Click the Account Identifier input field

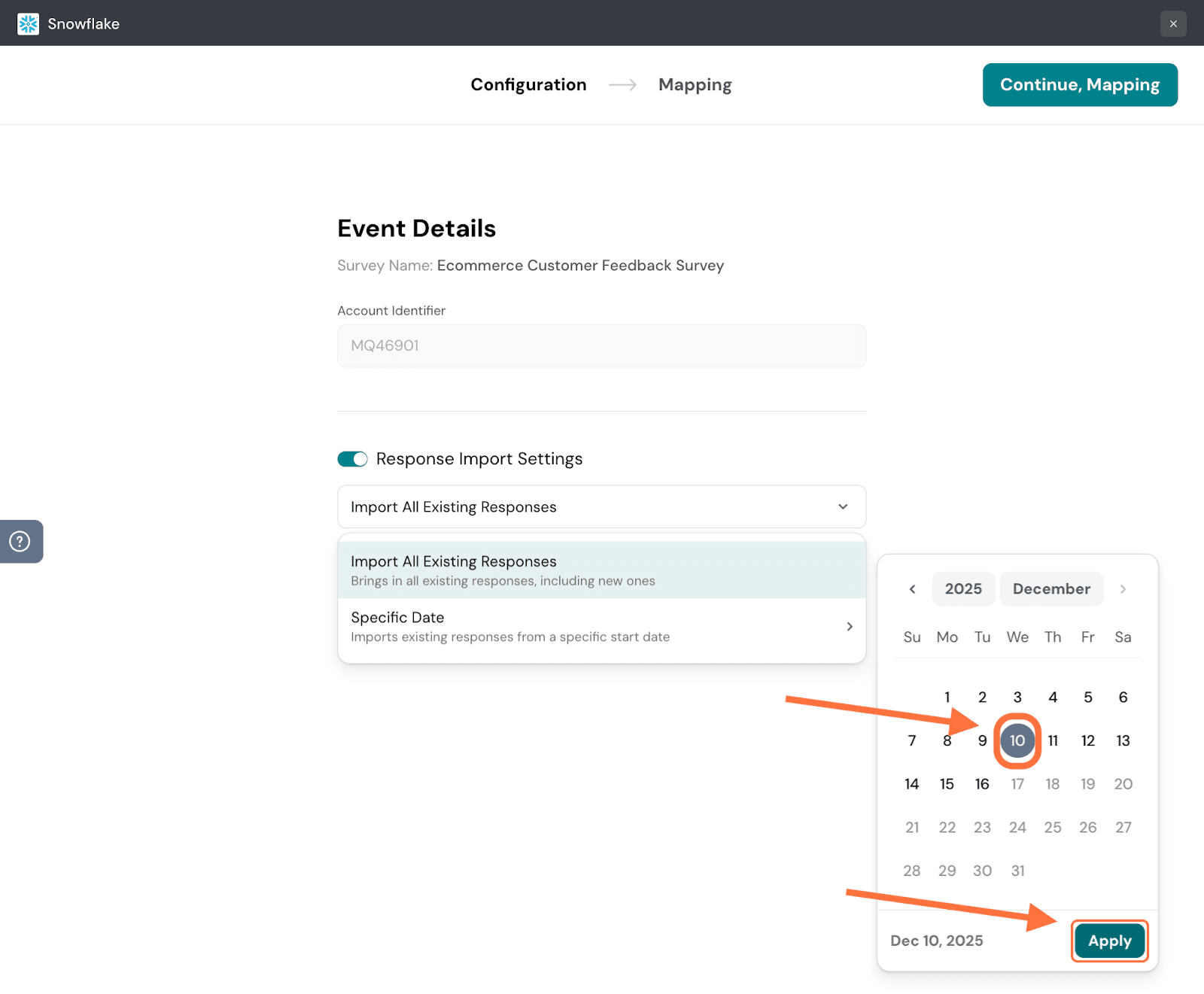coord(601,346)
